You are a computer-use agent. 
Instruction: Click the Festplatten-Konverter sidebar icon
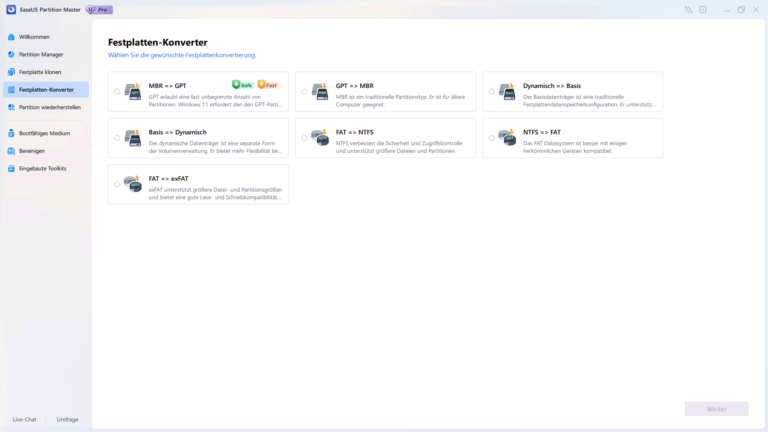point(11,90)
